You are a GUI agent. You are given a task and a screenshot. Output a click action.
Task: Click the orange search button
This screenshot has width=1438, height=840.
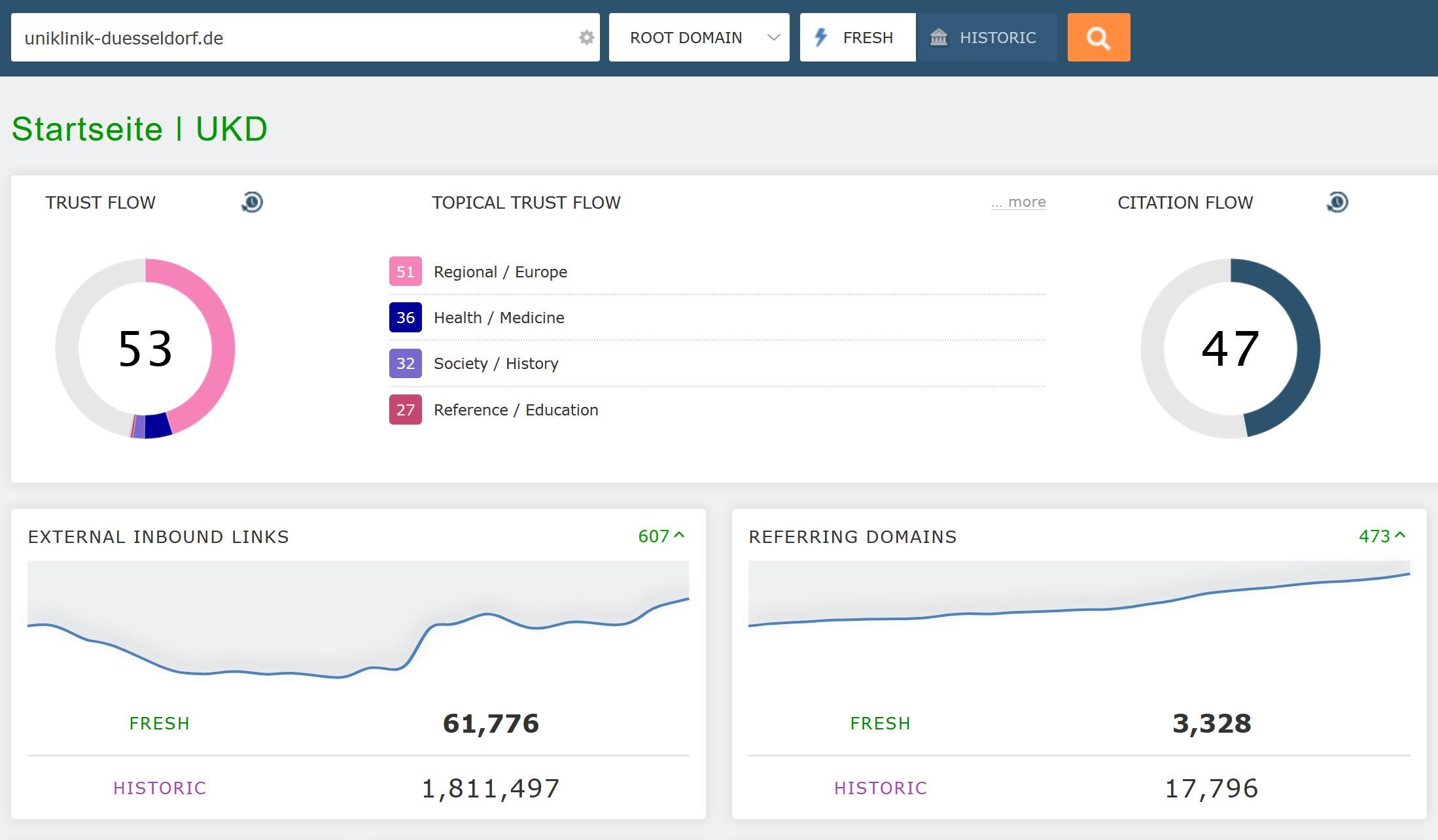click(x=1098, y=37)
